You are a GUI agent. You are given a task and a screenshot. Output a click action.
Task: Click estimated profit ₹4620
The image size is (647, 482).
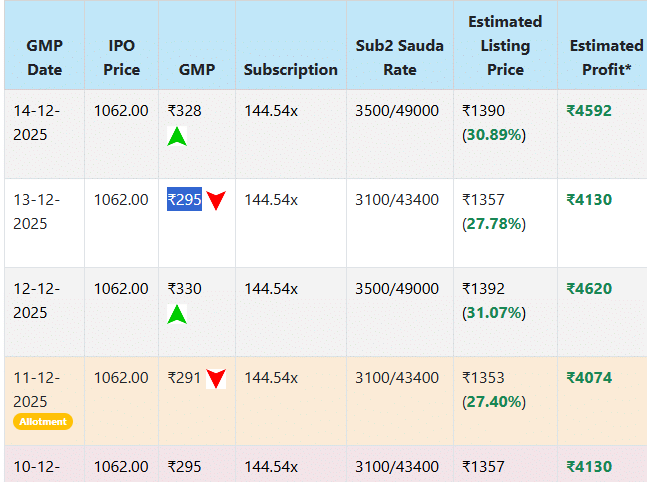pyautogui.click(x=589, y=289)
